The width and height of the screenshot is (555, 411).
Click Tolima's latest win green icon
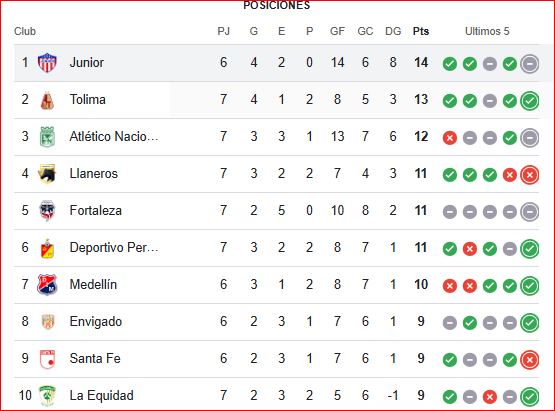530,101
